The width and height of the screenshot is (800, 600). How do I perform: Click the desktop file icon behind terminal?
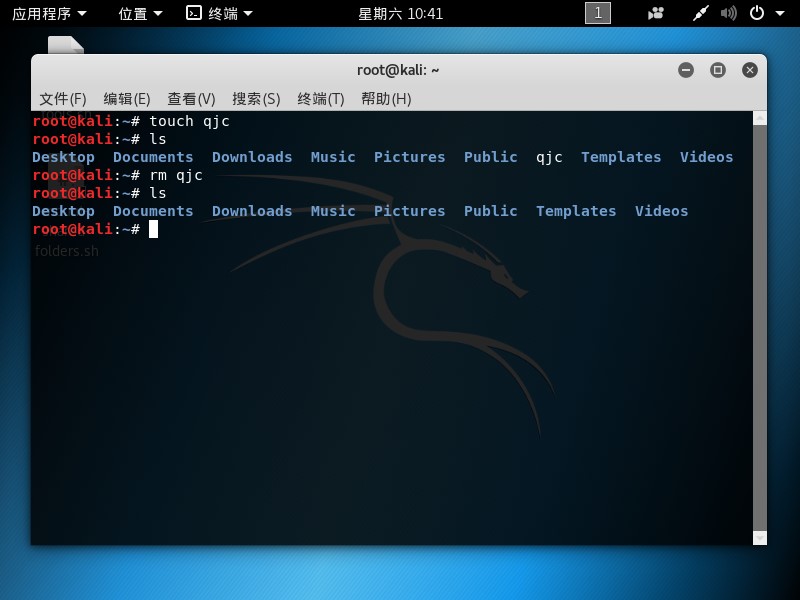(65, 45)
